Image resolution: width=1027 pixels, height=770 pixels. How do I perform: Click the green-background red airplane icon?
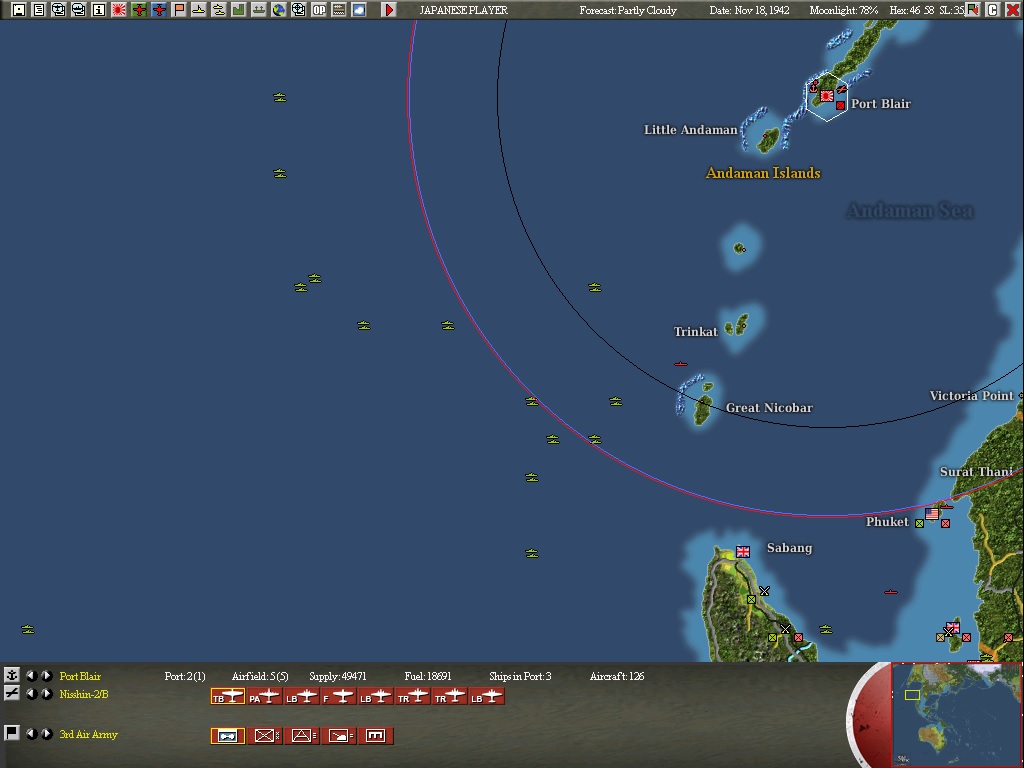pos(139,10)
